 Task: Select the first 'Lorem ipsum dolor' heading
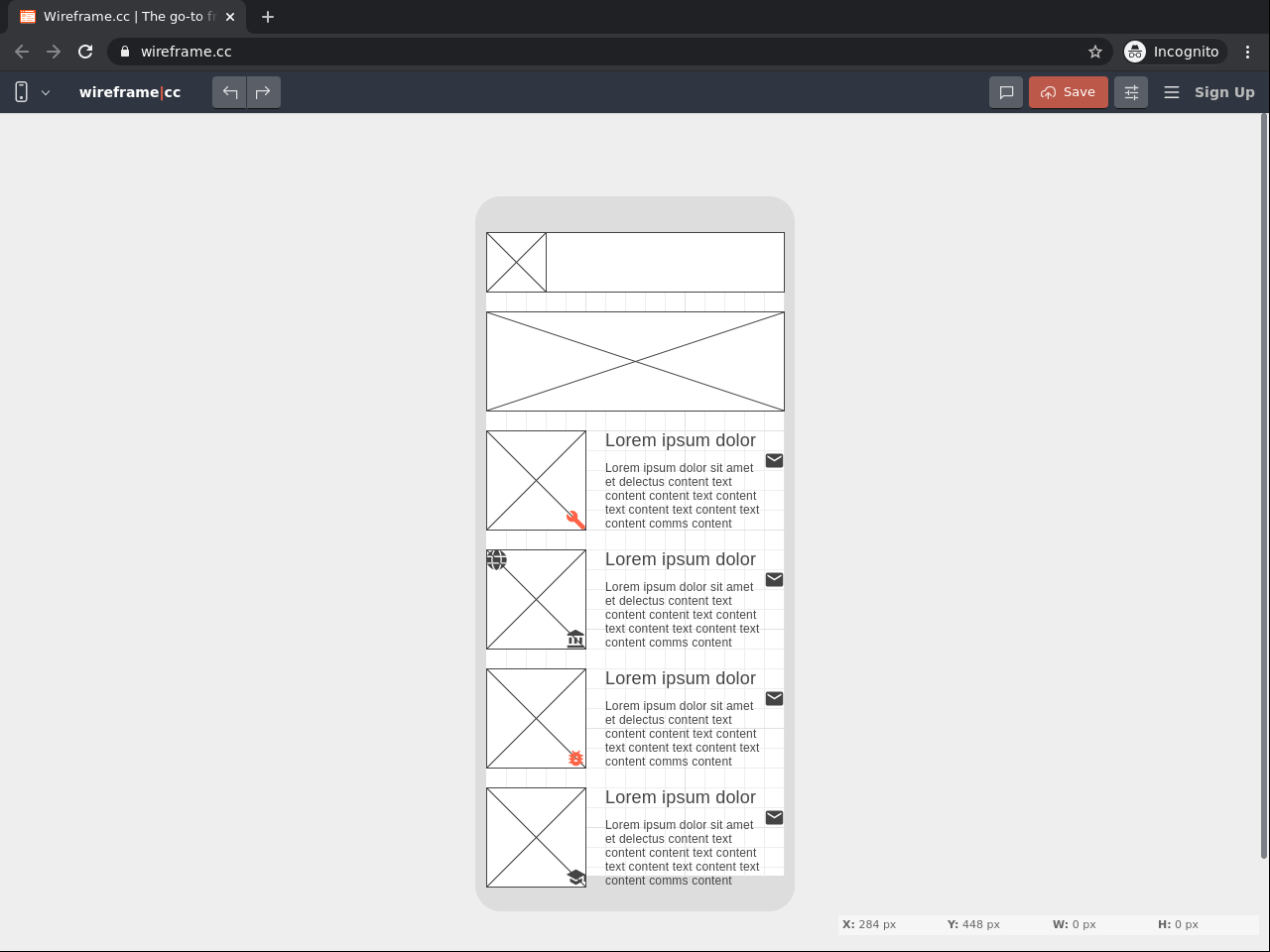click(681, 440)
